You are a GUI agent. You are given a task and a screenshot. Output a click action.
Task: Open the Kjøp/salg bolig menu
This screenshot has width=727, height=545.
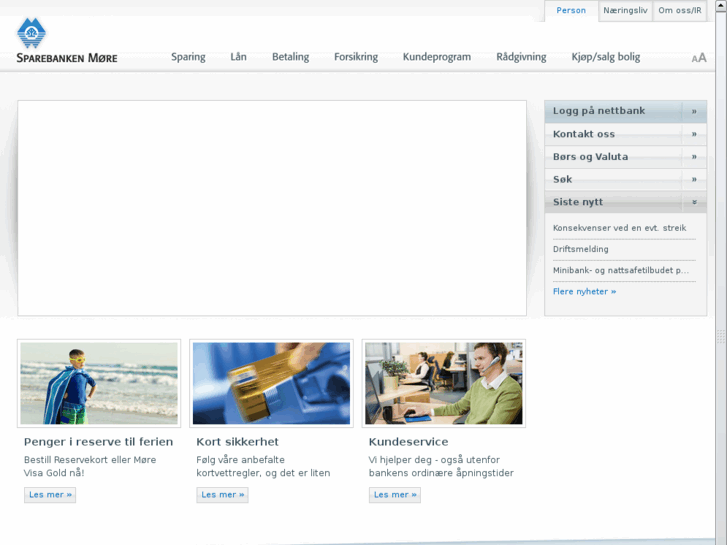pos(606,57)
